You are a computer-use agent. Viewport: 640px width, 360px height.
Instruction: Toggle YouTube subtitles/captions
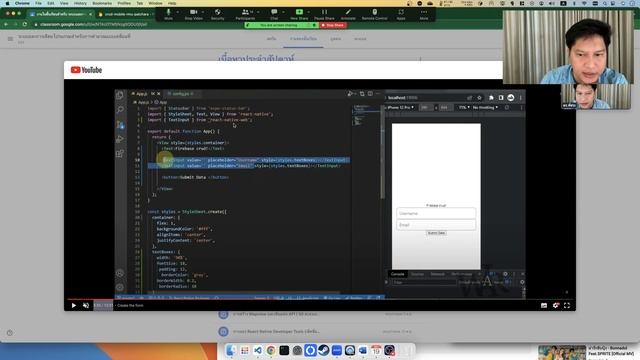(544, 305)
